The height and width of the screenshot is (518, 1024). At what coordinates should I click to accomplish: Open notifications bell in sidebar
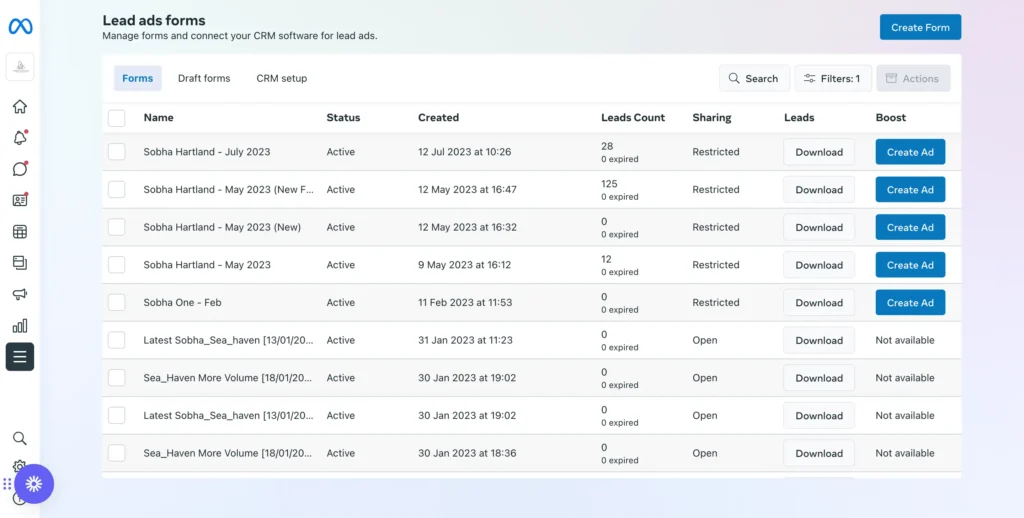(20, 138)
